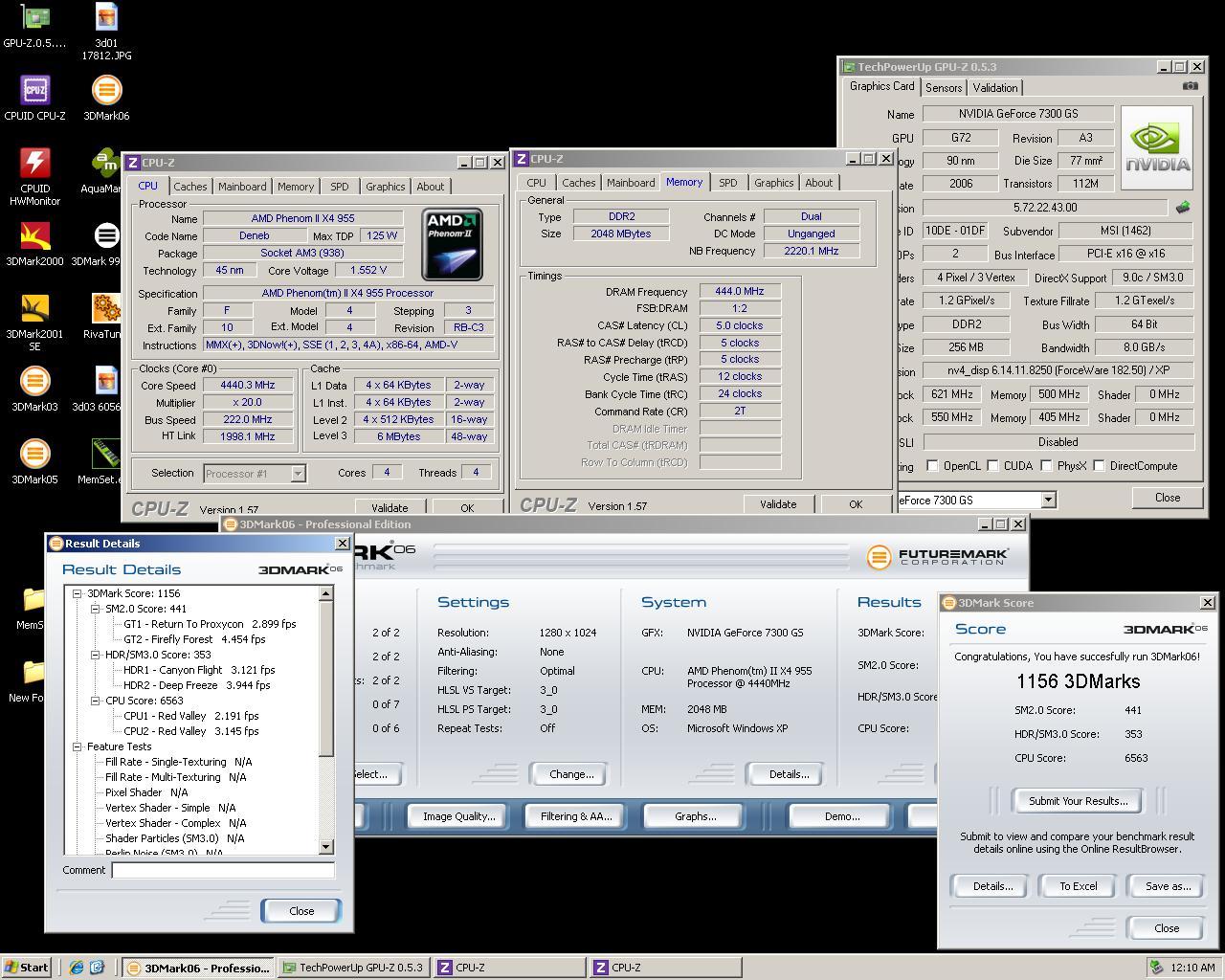Viewport: 1225px width, 980px height.
Task: Click the NVIDIA logo in GPU-Z
Action: pyautogui.click(x=1157, y=147)
